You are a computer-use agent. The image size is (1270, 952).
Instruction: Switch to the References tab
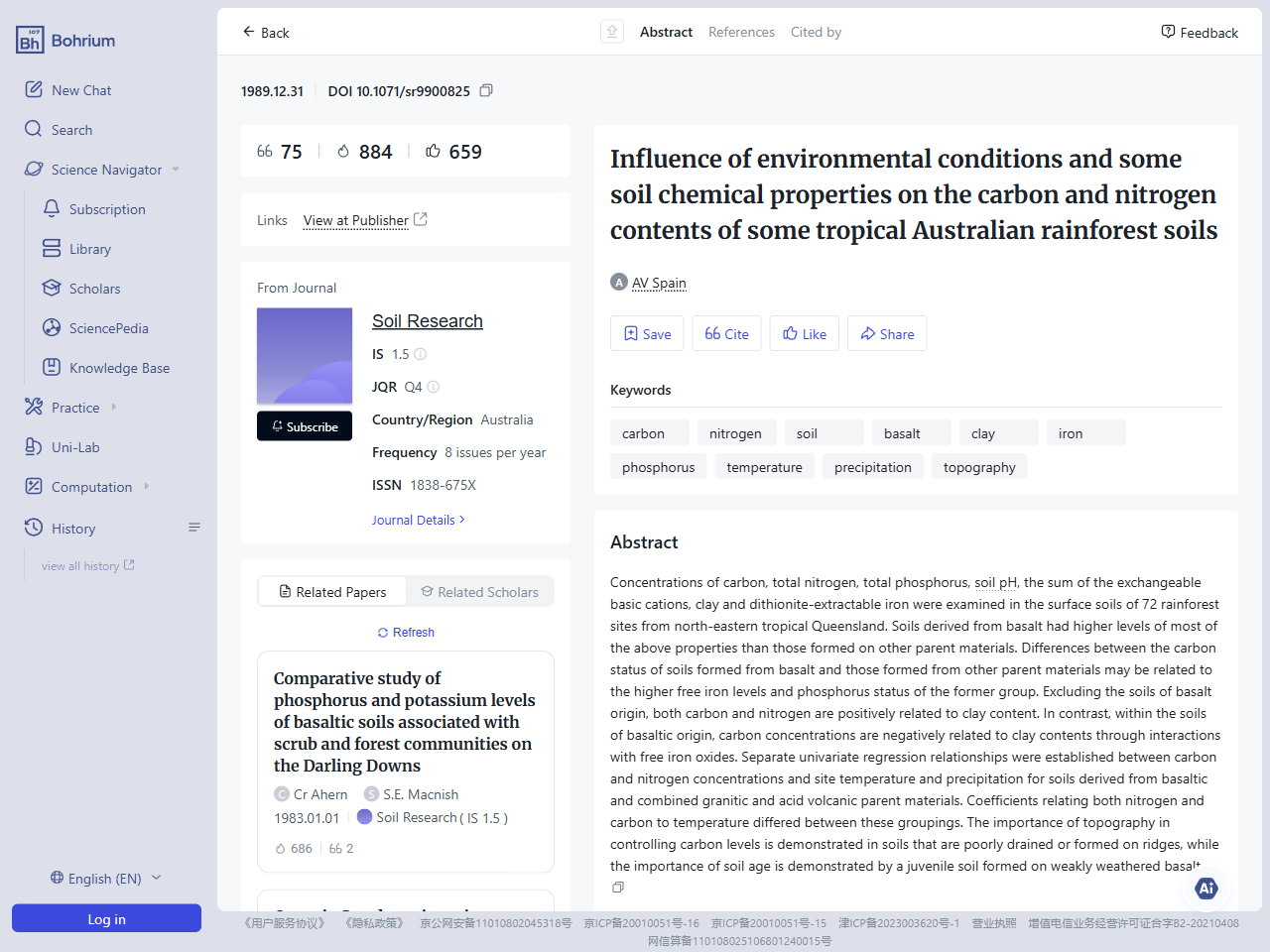[x=741, y=32]
